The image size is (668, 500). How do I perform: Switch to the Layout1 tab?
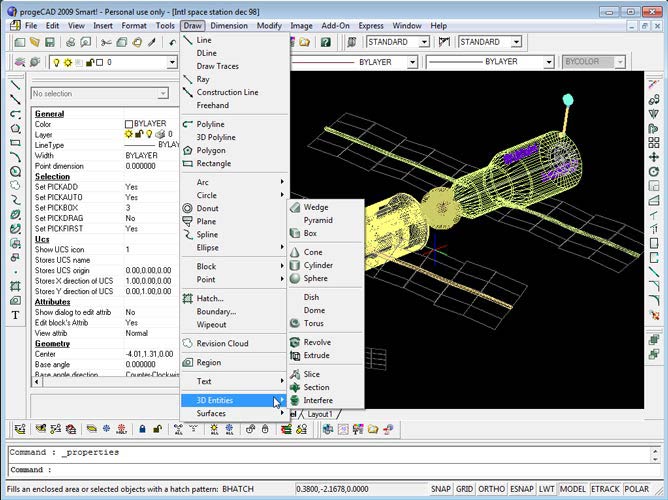tap(320, 414)
